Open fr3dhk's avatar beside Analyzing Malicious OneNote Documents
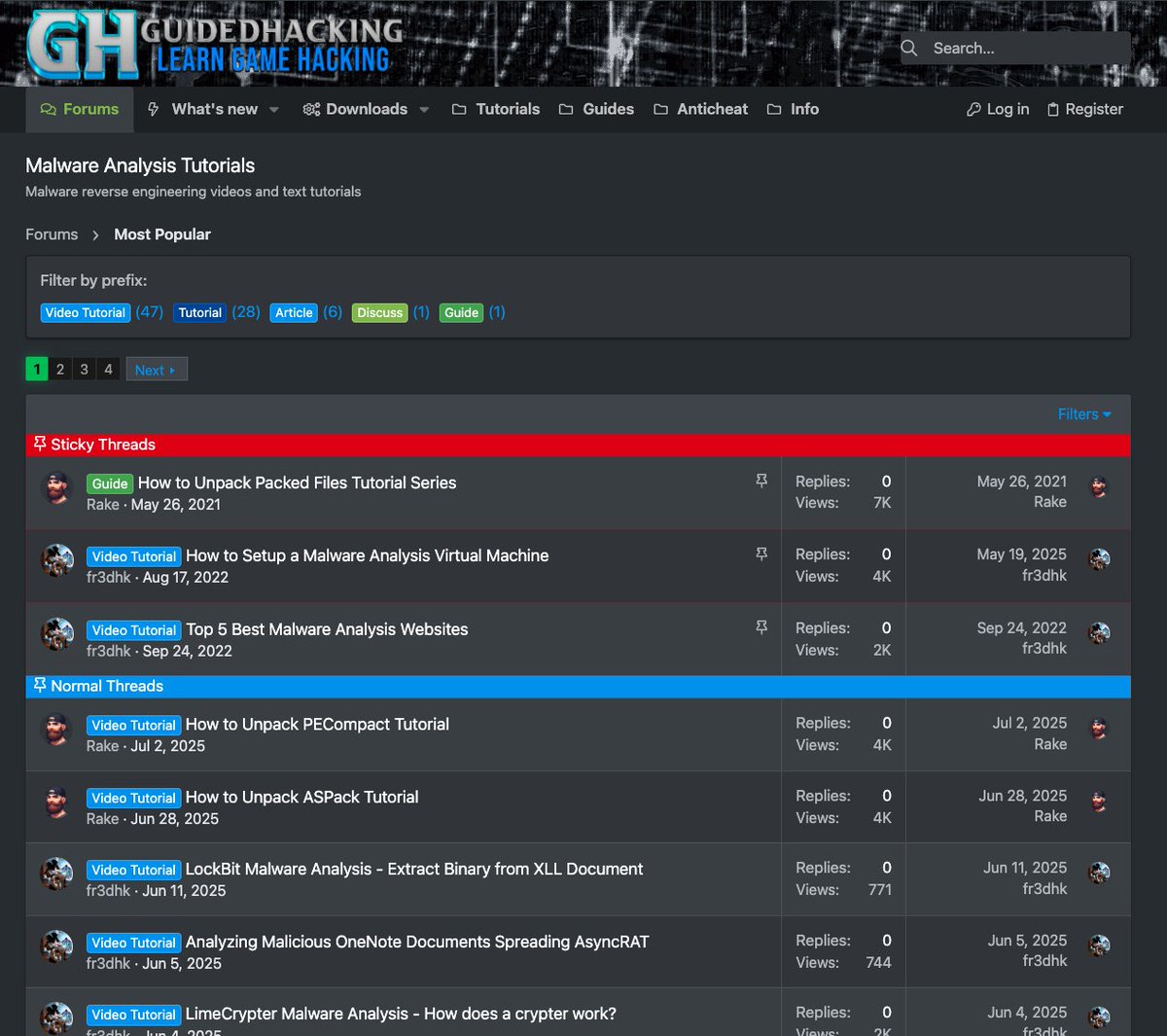Viewport: 1167px width, 1036px height. click(56, 947)
